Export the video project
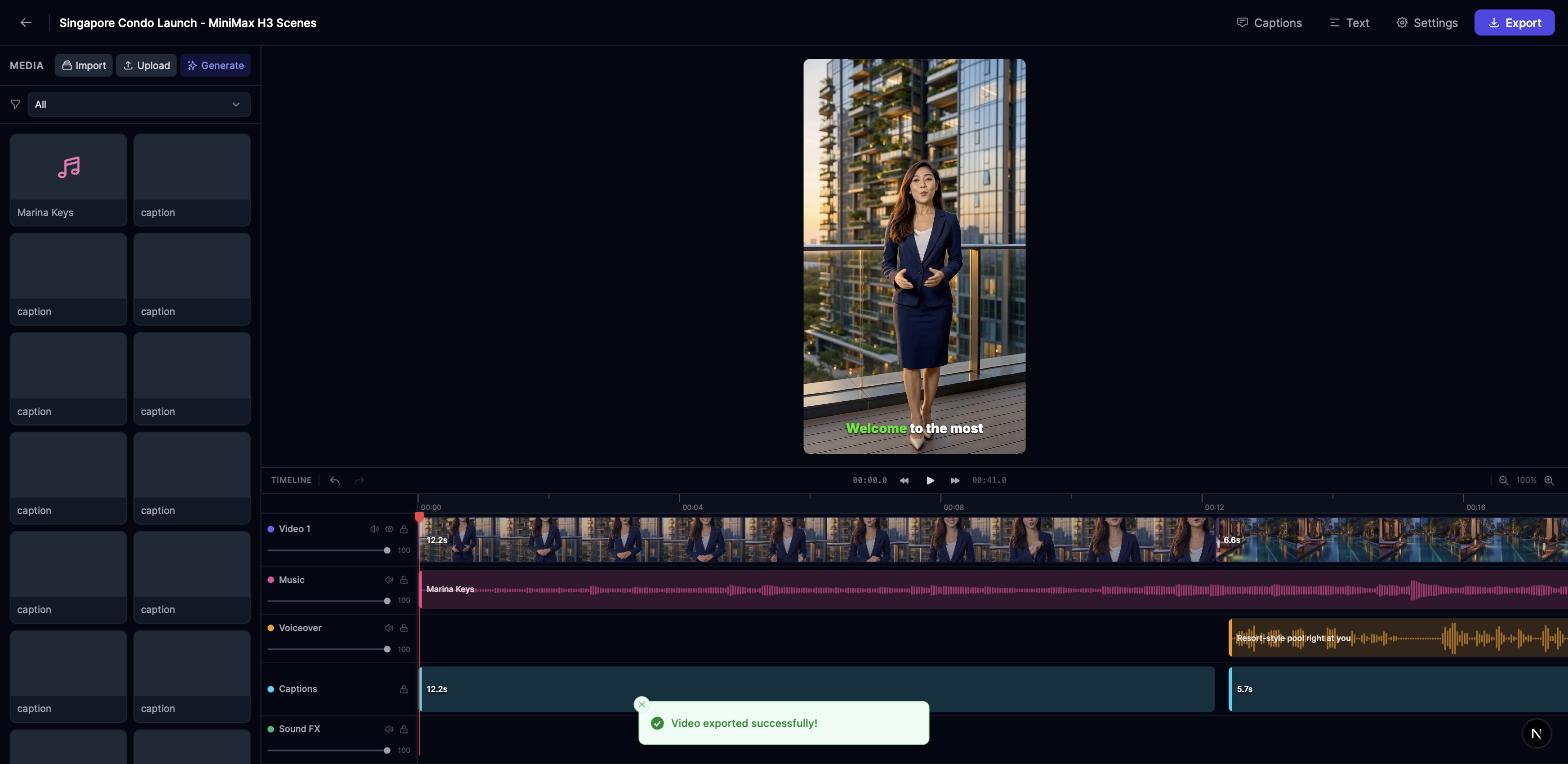The height and width of the screenshot is (764, 1568). (x=1514, y=22)
